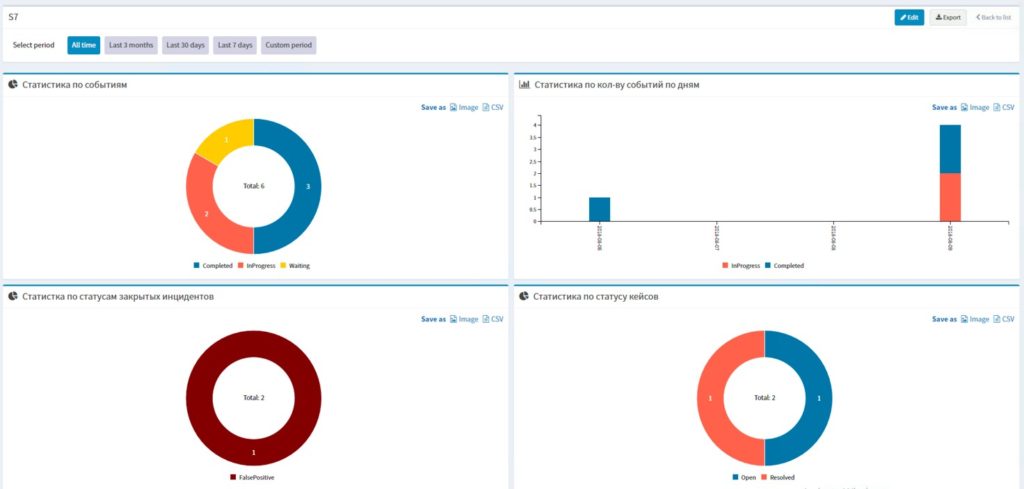
Task: Toggle Waiting legend in events donut chart
Action: (x=295, y=265)
